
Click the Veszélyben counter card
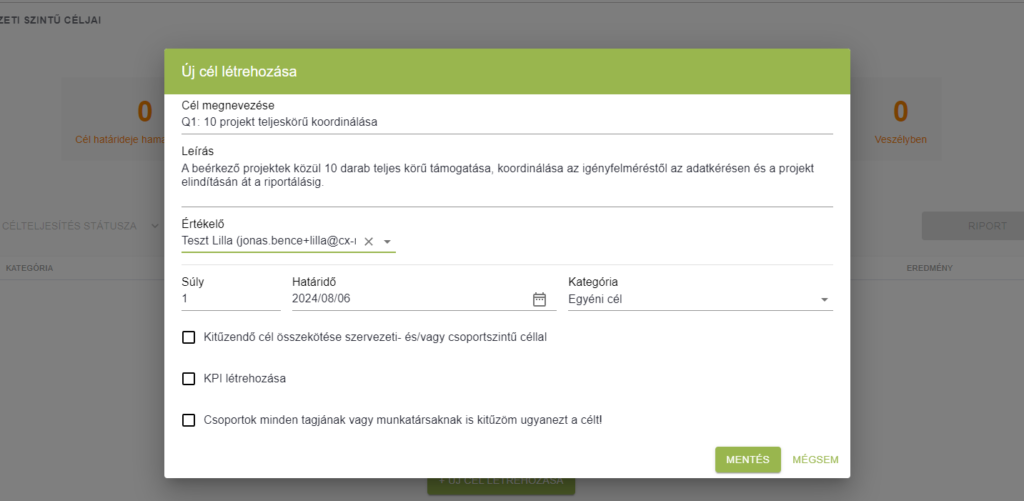pos(901,122)
